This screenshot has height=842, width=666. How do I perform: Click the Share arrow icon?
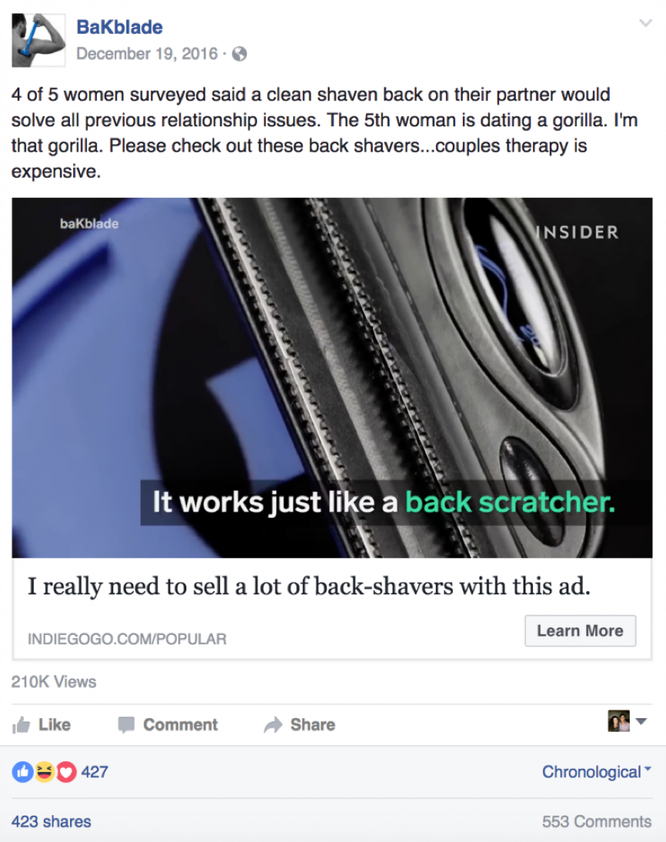click(273, 725)
